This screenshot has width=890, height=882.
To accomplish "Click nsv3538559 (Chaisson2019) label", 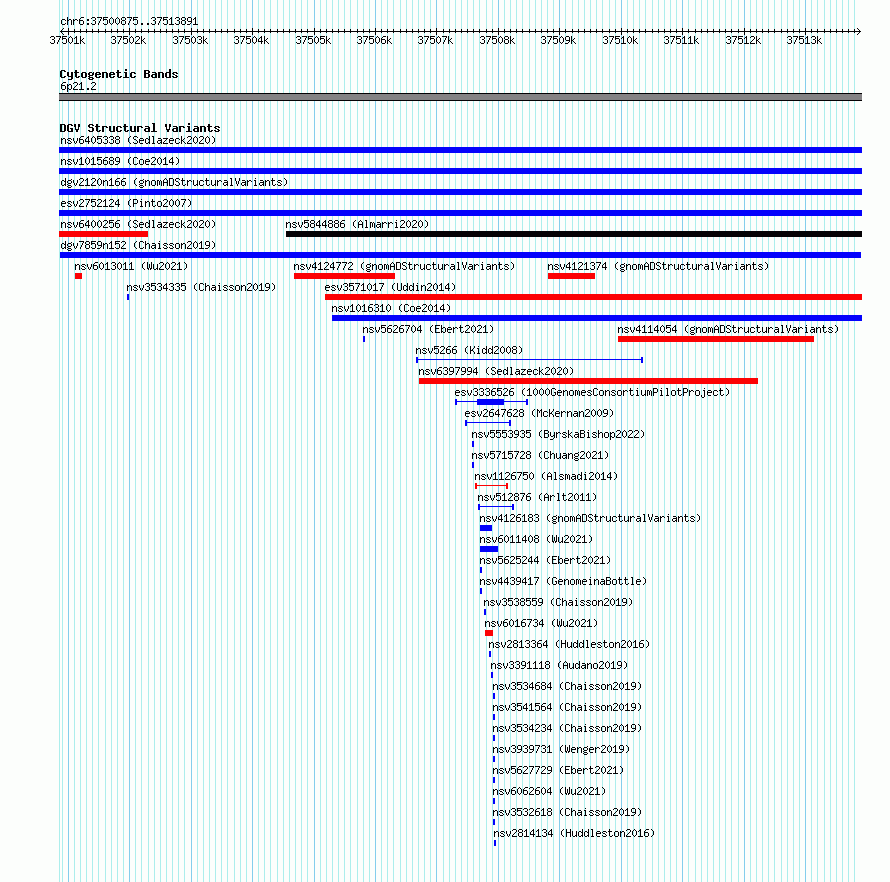I will [558, 602].
